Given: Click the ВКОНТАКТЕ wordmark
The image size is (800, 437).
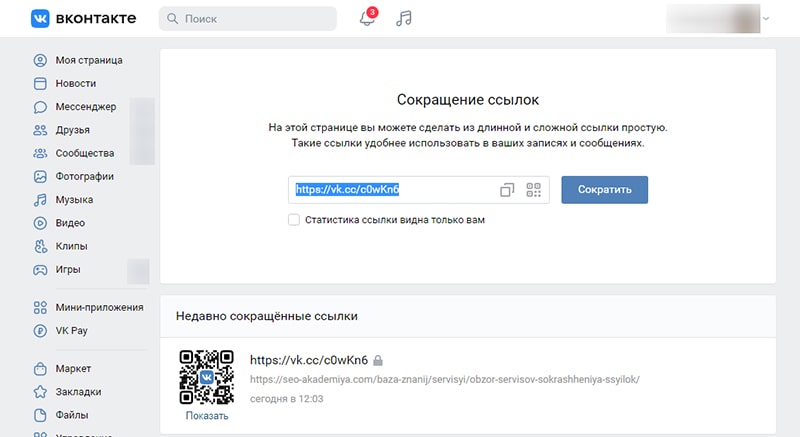Looking at the screenshot, I should point(96,18).
